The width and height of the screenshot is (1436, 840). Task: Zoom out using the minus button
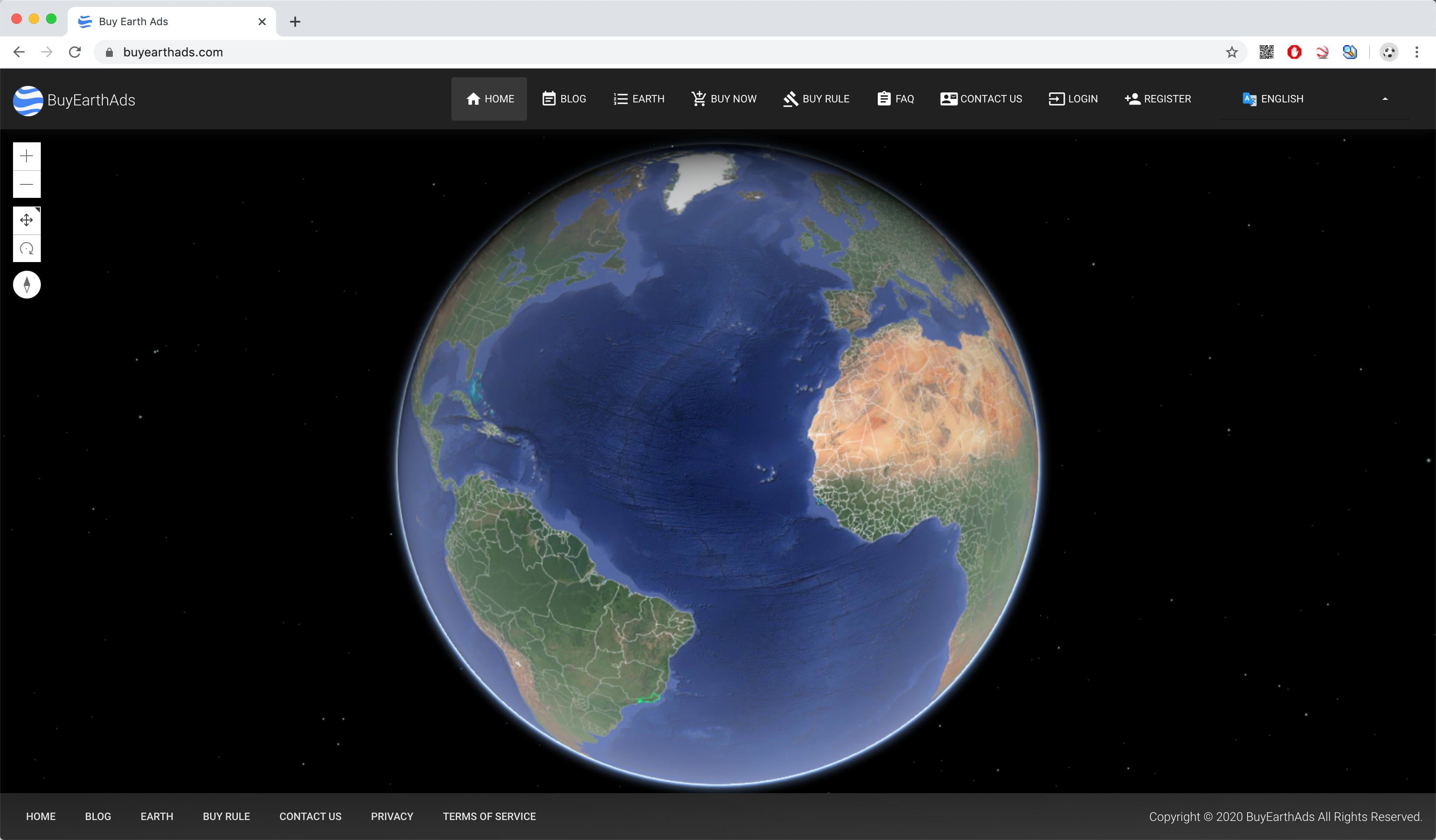pos(27,185)
